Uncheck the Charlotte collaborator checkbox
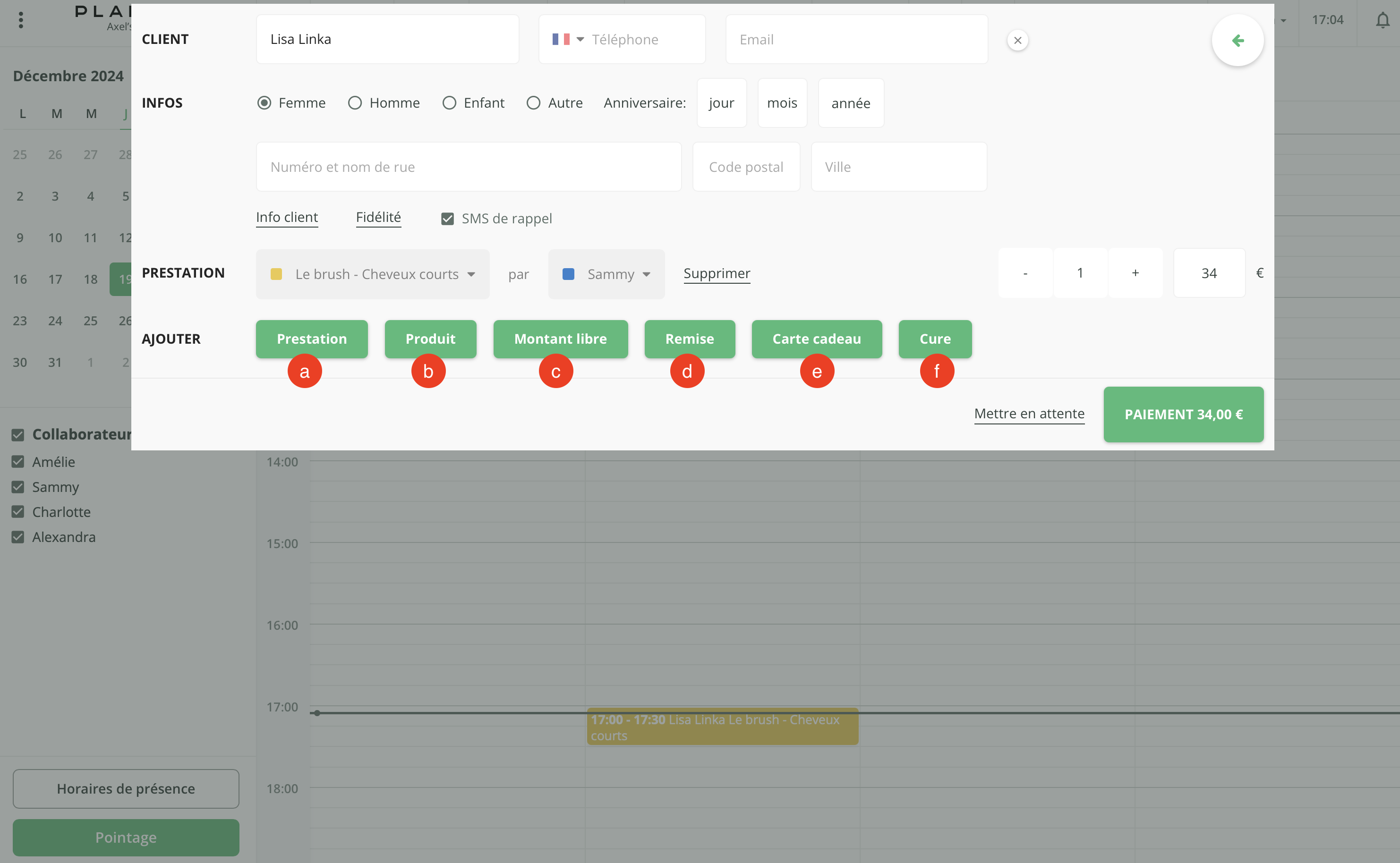The image size is (1400, 863). [x=18, y=512]
